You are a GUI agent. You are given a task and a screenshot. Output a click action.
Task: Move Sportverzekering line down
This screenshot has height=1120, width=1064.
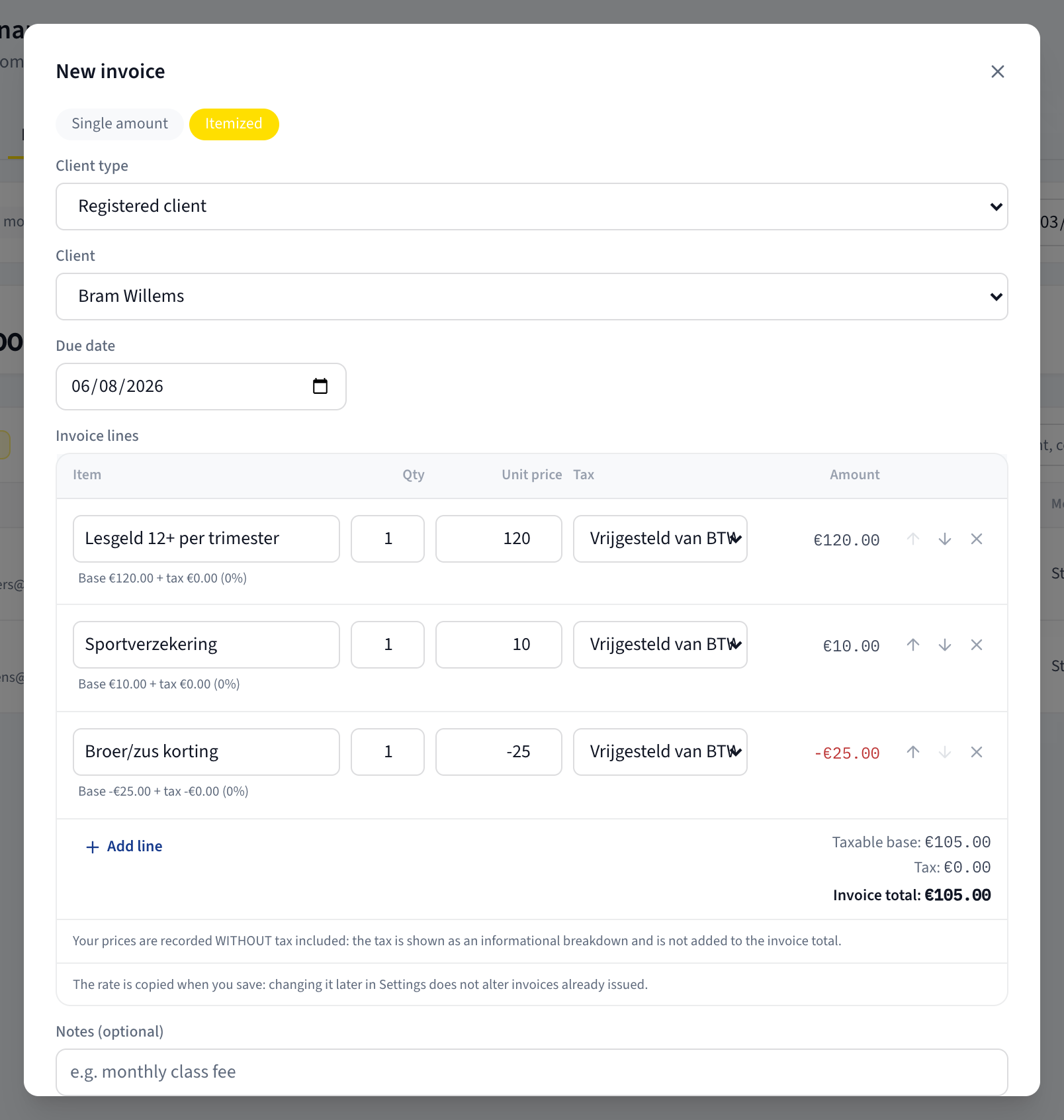(945, 645)
